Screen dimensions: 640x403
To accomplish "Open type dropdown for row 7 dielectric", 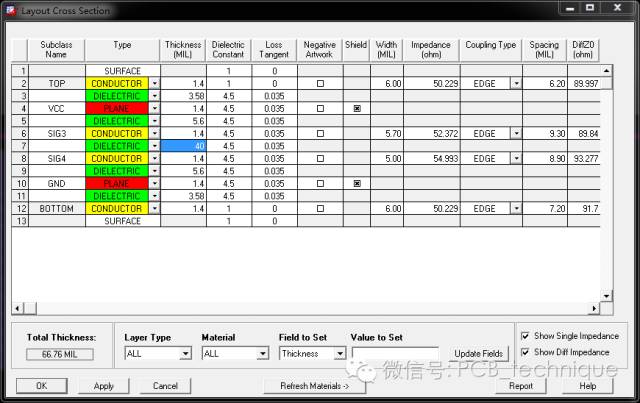I will 155,146.
